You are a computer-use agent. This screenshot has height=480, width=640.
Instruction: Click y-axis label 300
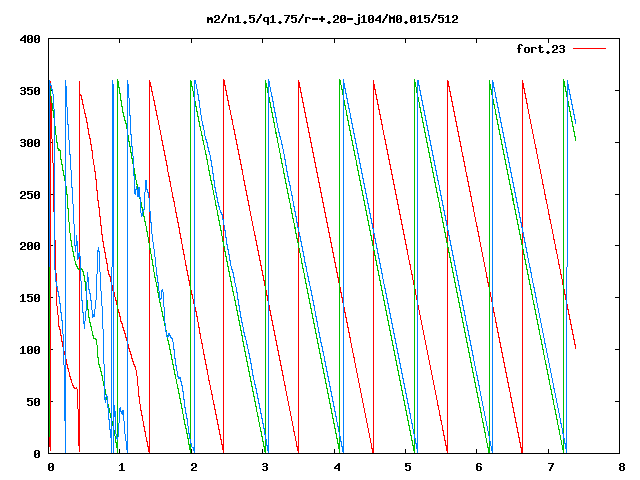(30, 143)
